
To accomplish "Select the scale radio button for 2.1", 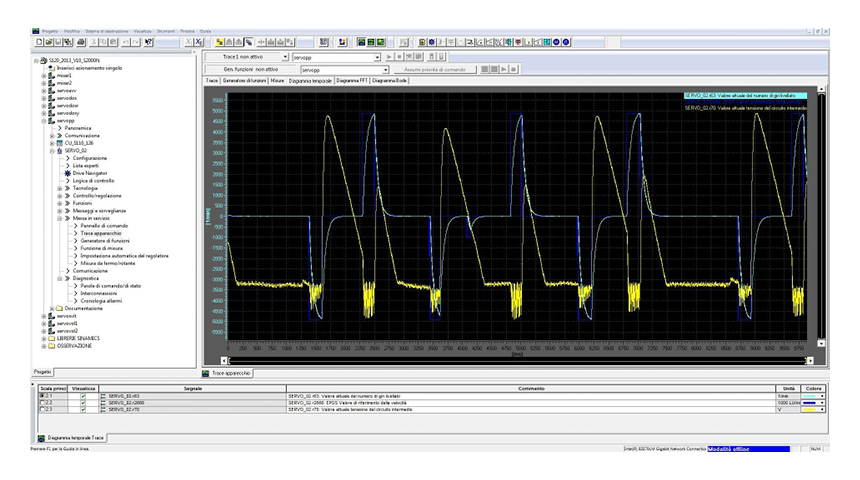I will click(42, 396).
